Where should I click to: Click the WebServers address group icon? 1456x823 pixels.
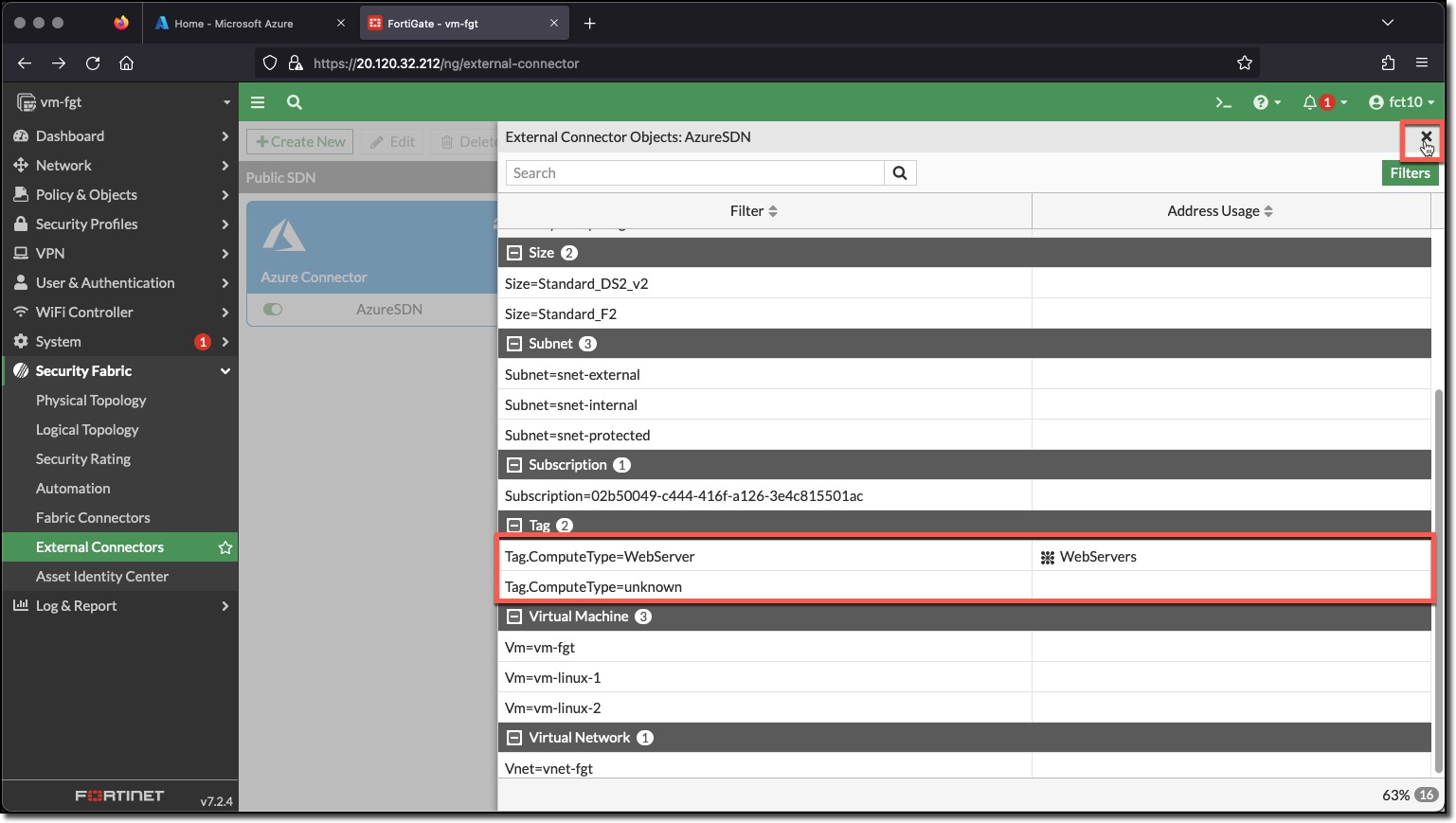[x=1048, y=558]
